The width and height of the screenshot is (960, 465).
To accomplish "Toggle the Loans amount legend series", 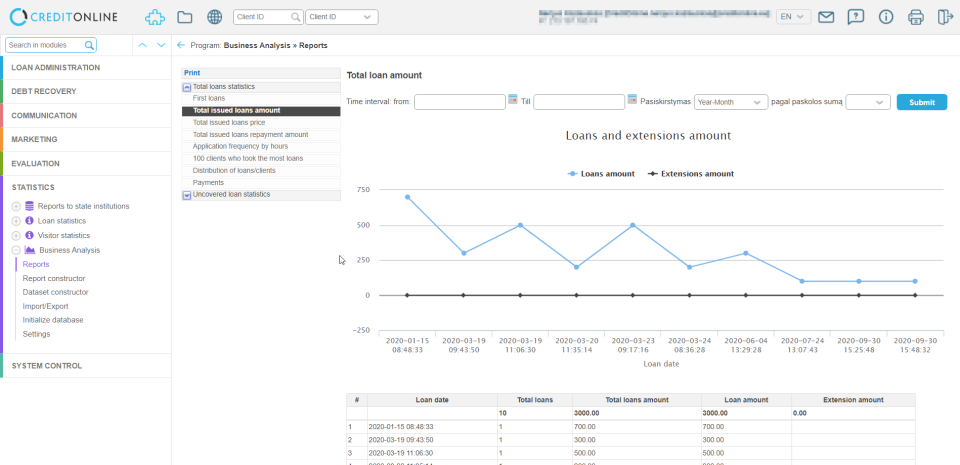I will pyautogui.click(x=601, y=174).
